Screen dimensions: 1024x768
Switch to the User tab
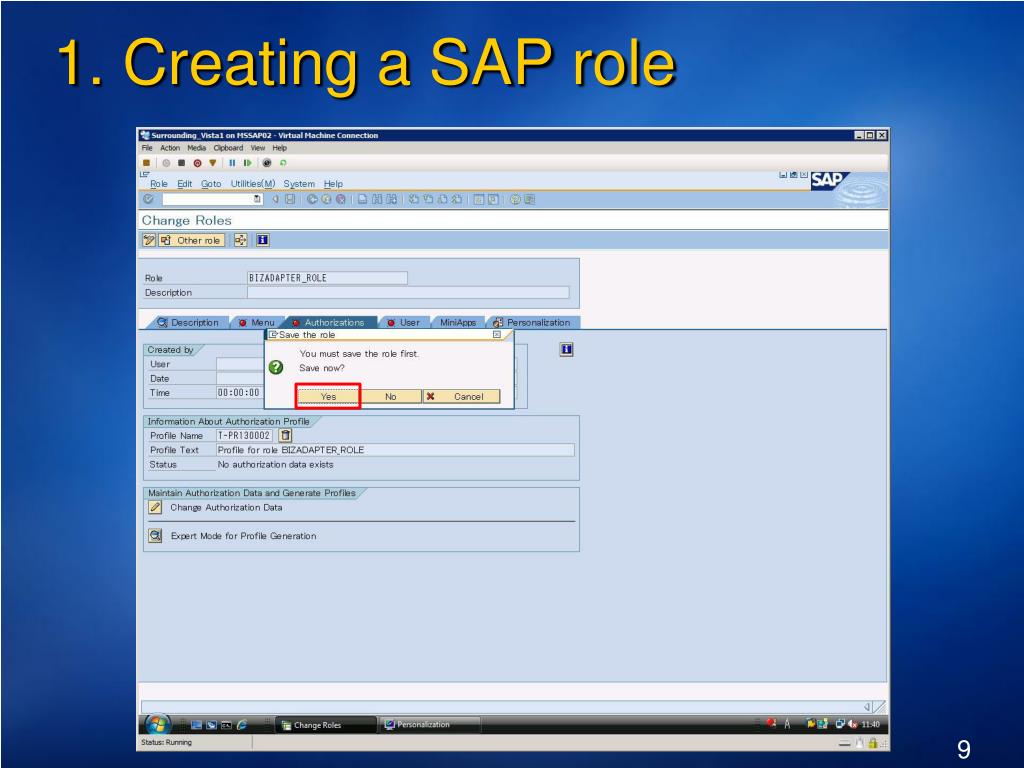coord(404,323)
